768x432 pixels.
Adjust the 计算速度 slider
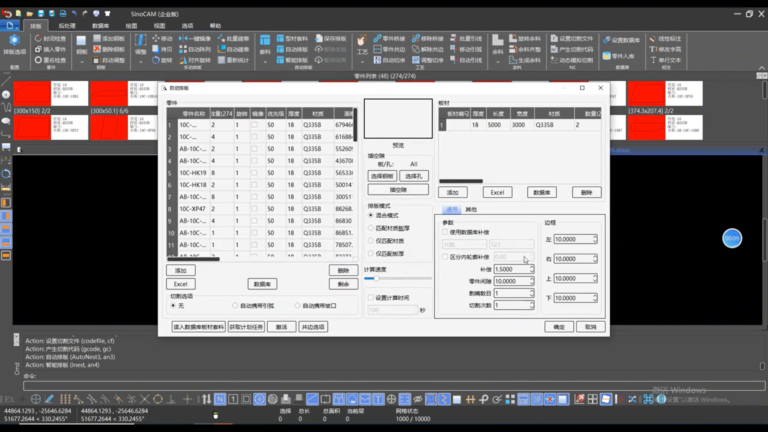pos(376,278)
